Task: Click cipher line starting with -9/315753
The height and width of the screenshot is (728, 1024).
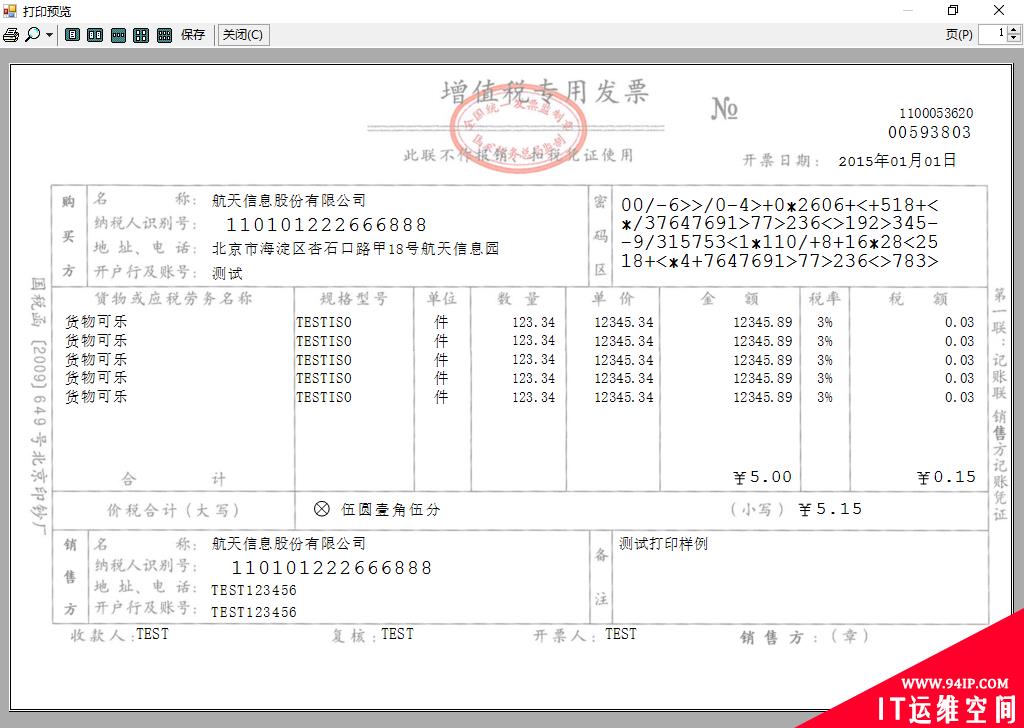Action: (x=779, y=242)
